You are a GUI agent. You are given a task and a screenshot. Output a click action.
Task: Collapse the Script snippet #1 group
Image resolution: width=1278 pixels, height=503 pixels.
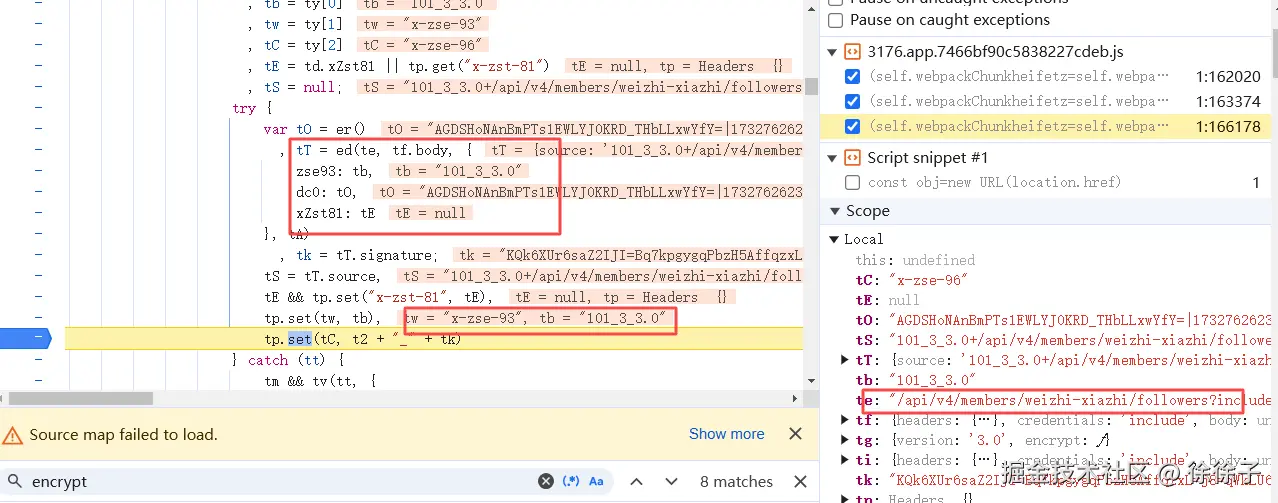click(x=832, y=157)
